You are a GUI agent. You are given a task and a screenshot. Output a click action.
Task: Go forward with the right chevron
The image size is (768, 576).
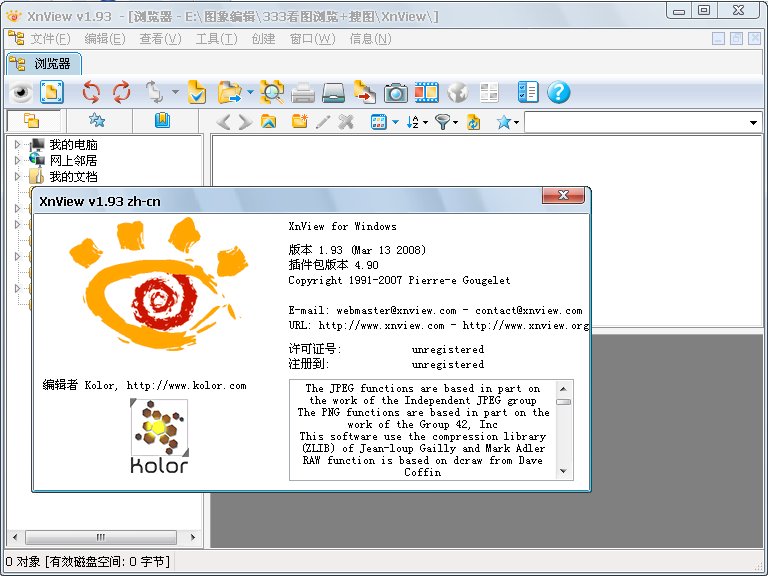click(245, 121)
